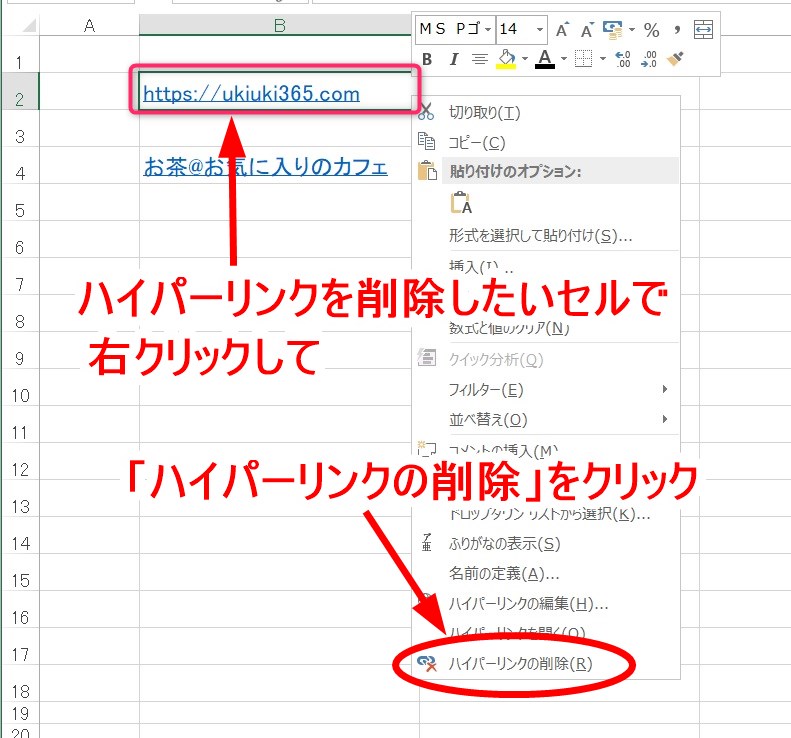Click the decrease font size icon
The width and height of the screenshot is (791, 738).
585,30
